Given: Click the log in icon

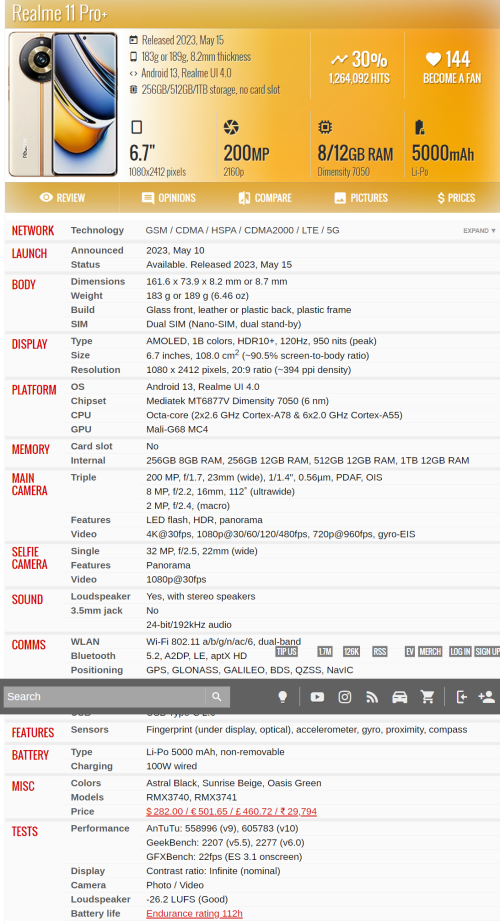Looking at the screenshot, I should click(x=462, y=697).
